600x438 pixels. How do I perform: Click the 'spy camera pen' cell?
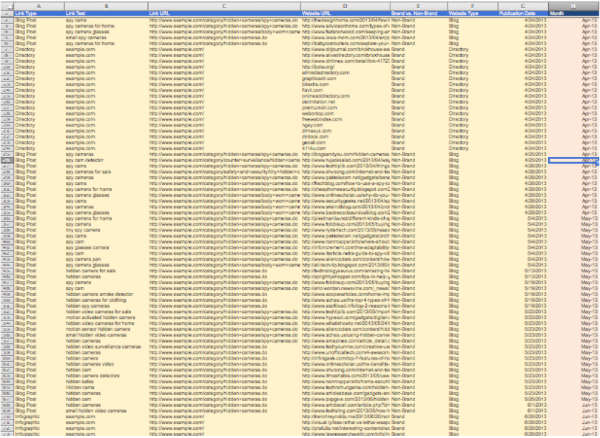pos(106,259)
